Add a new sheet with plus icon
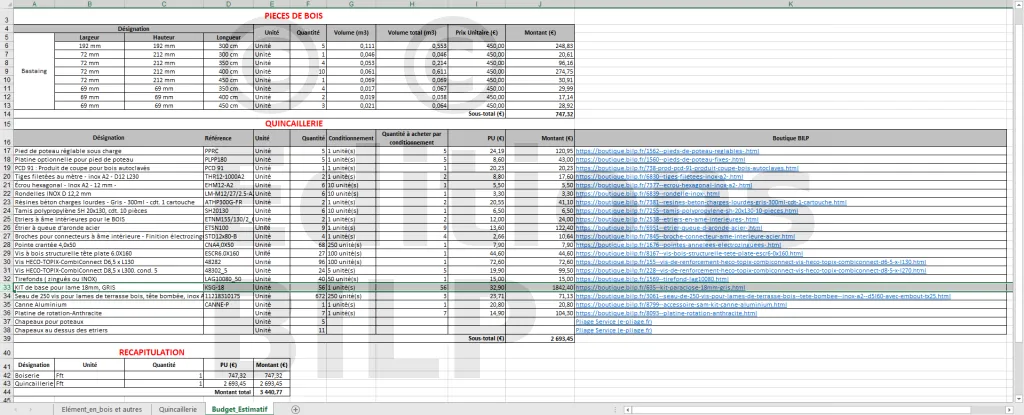This screenshot has height=415, width=1024. click(295, 409)
